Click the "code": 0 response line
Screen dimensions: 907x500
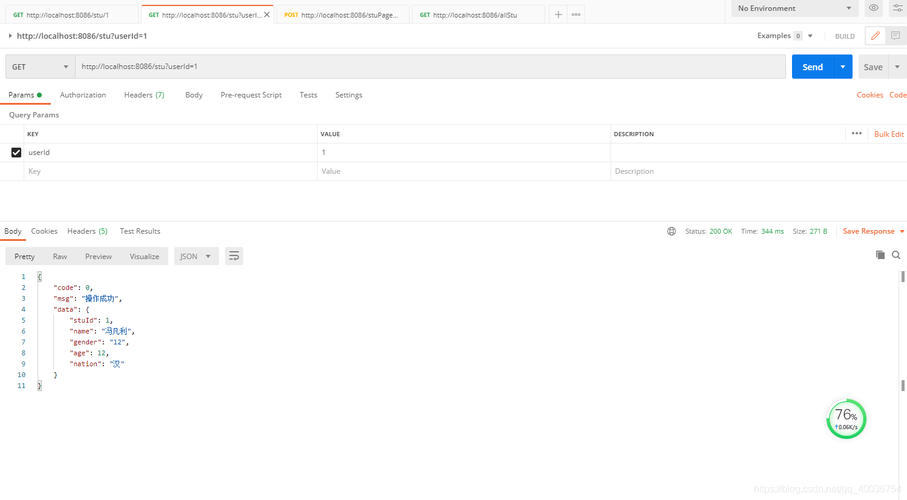click(73, 288)
